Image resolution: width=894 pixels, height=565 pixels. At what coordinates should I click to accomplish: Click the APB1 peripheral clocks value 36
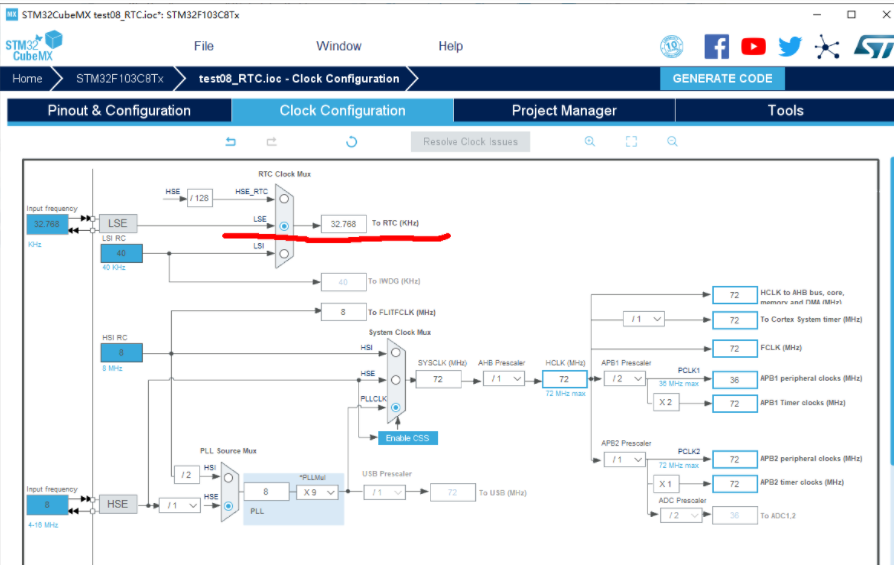[735, 380]
